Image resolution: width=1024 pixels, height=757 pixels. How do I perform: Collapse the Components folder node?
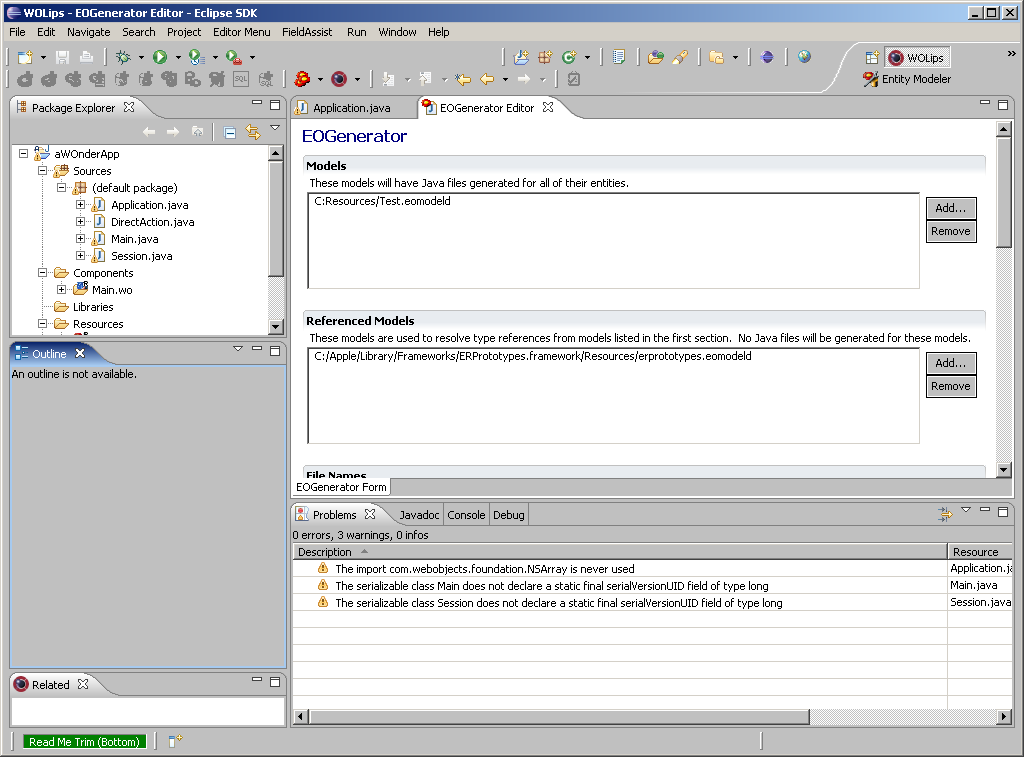pyautogui.click(x=42, y=272)
